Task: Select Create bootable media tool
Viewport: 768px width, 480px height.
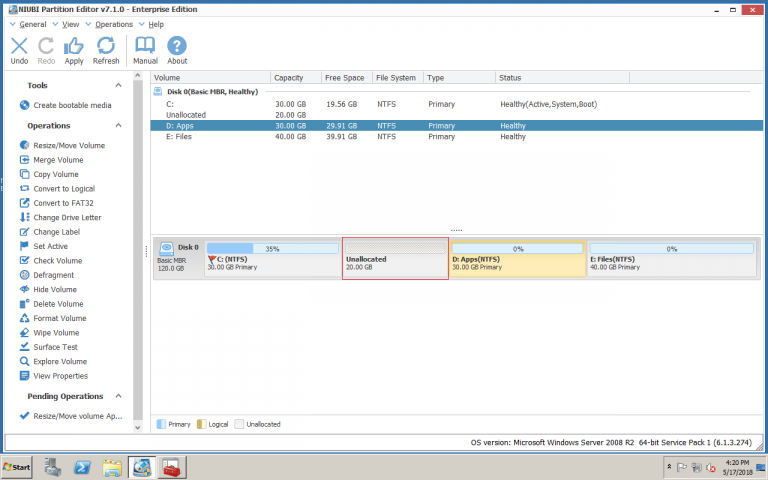Action: tap(66, 105)
